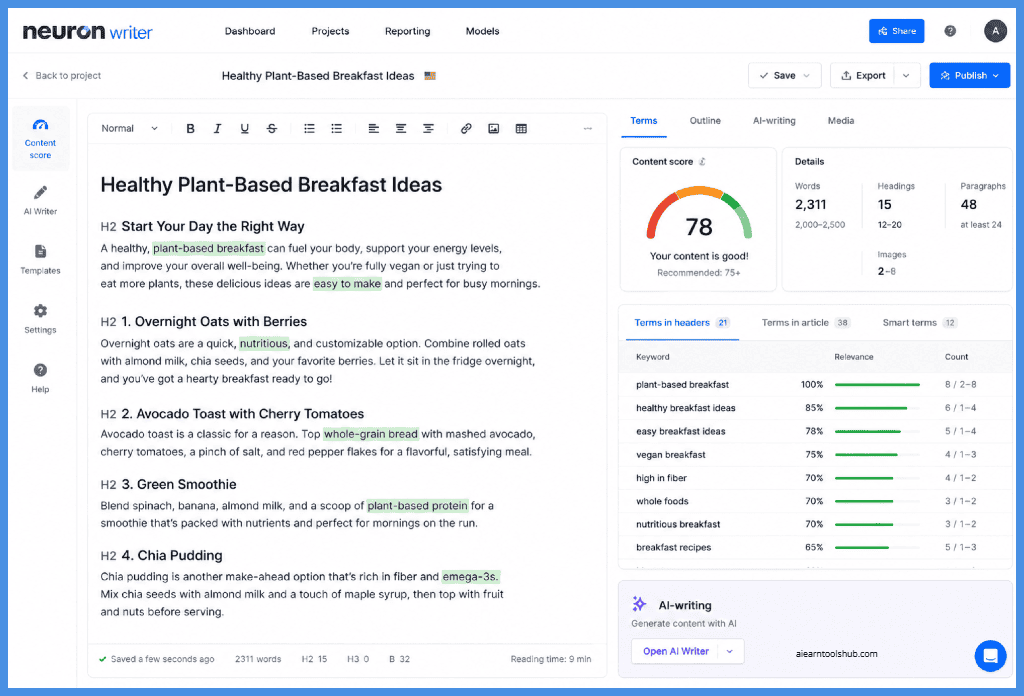
Task: Click the article title in header bar
Action: (x=317, y=76)
